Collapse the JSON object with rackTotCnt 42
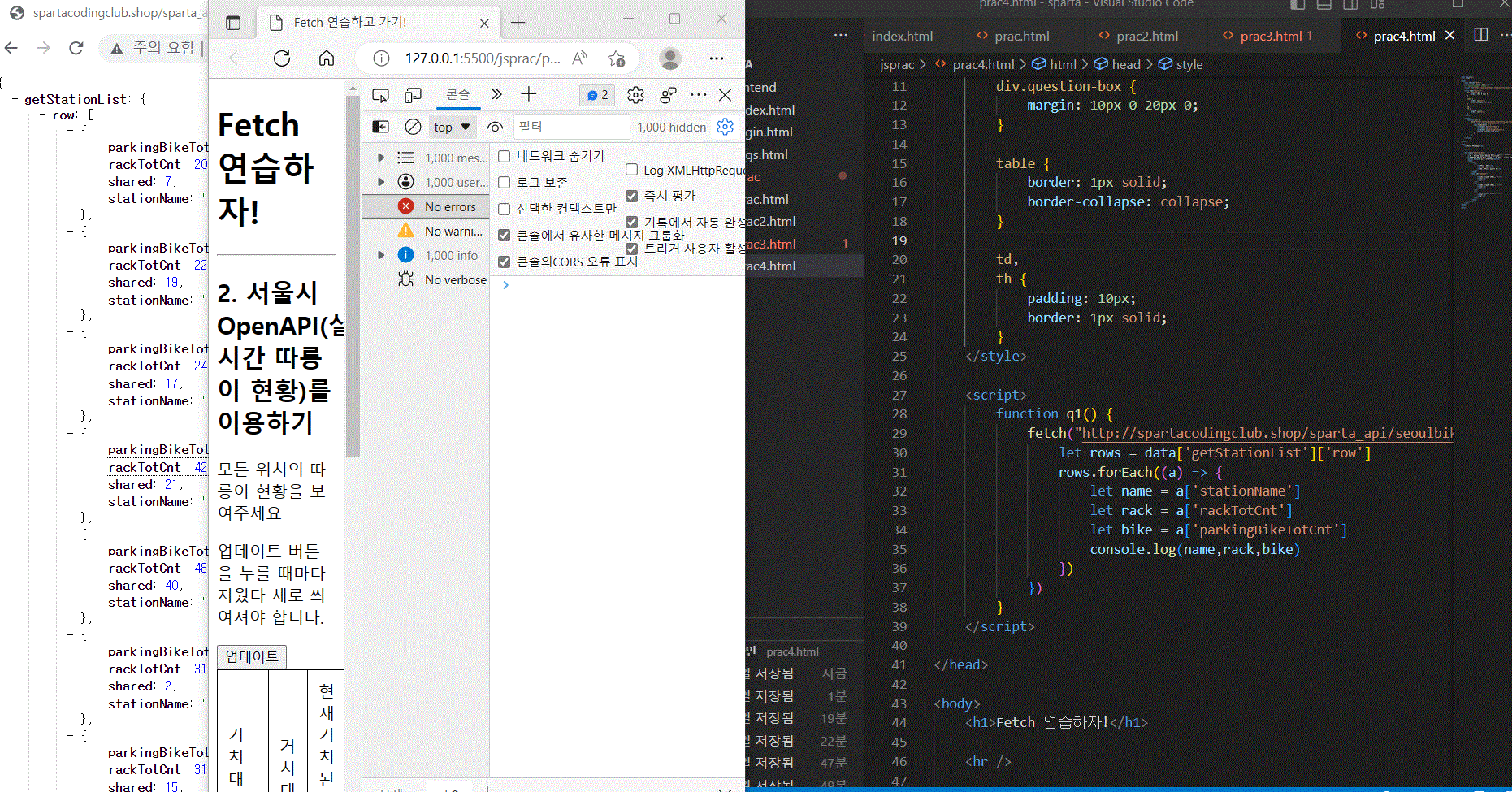Viewport: 1512px width, 792px height. point(71,433)
